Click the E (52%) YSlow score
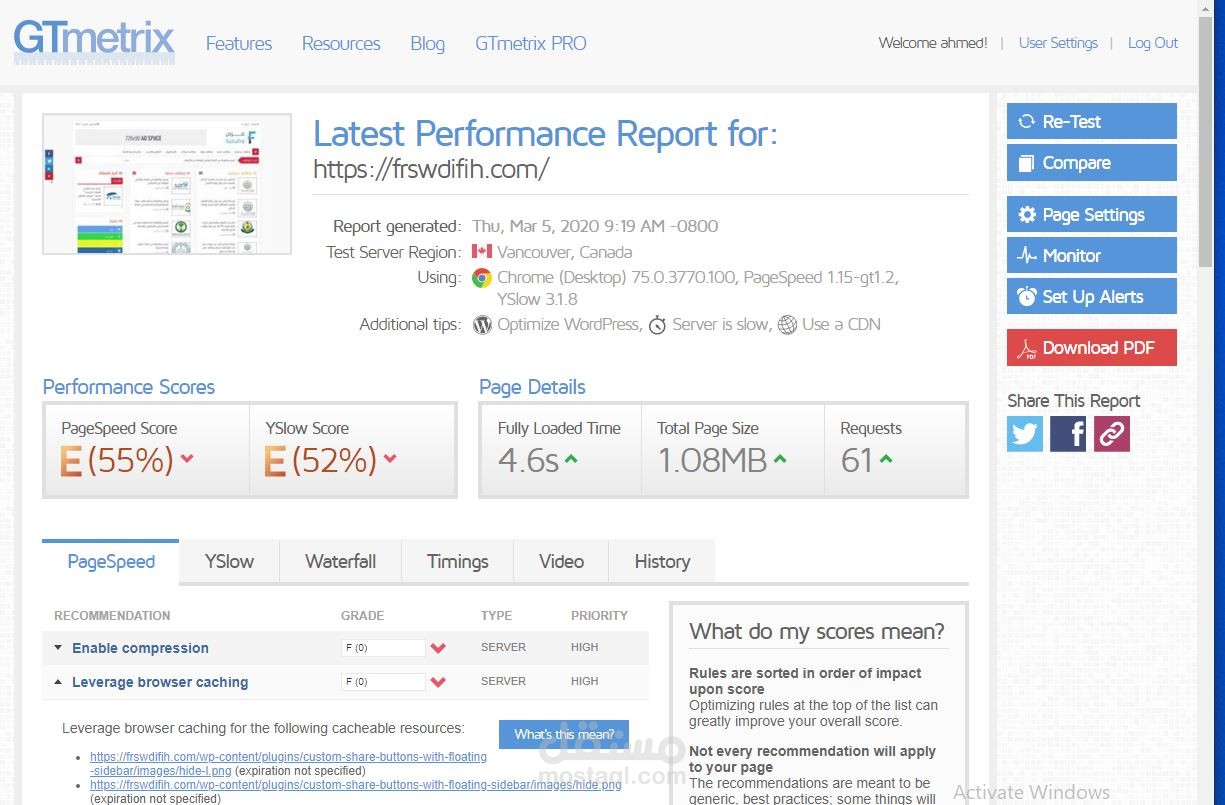 click(x=321, y=460)
